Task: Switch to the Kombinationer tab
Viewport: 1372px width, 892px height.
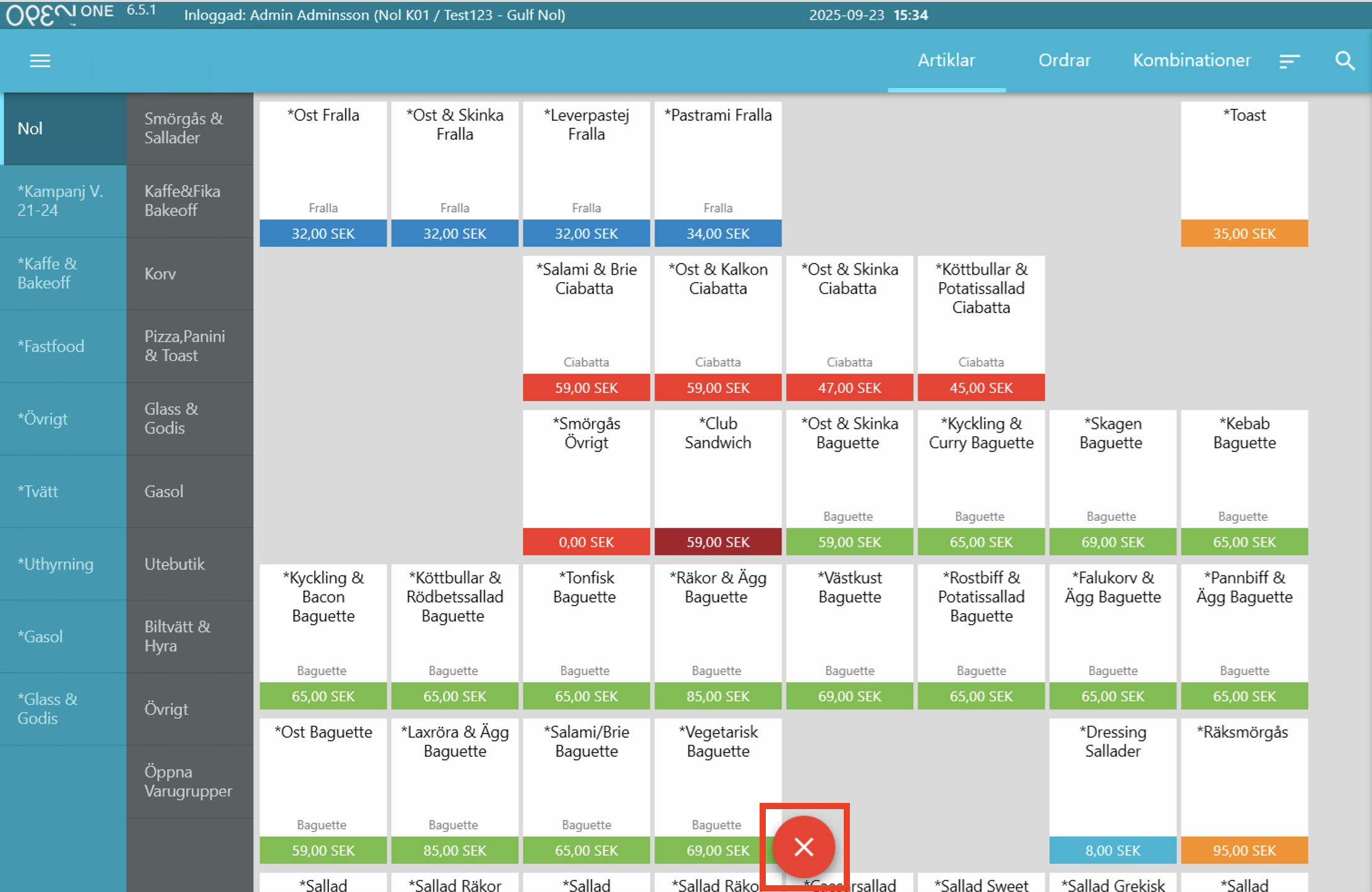Action: 1191,61
